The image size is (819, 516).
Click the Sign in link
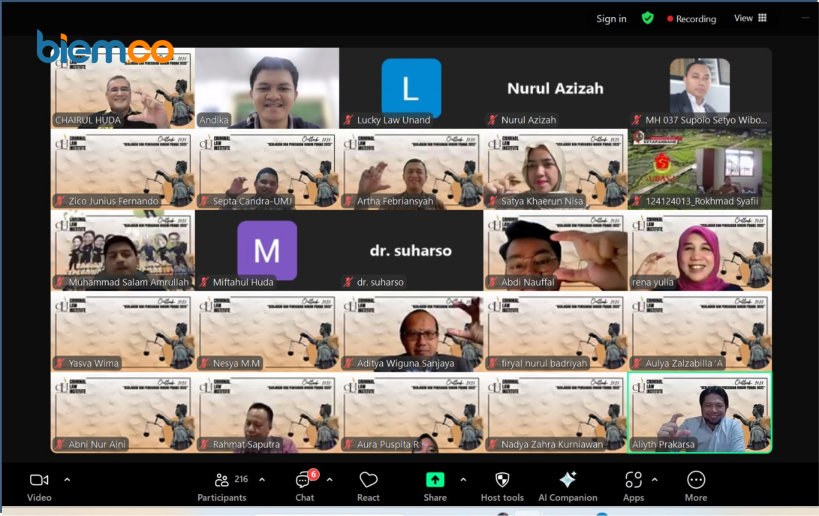[611, 19]
